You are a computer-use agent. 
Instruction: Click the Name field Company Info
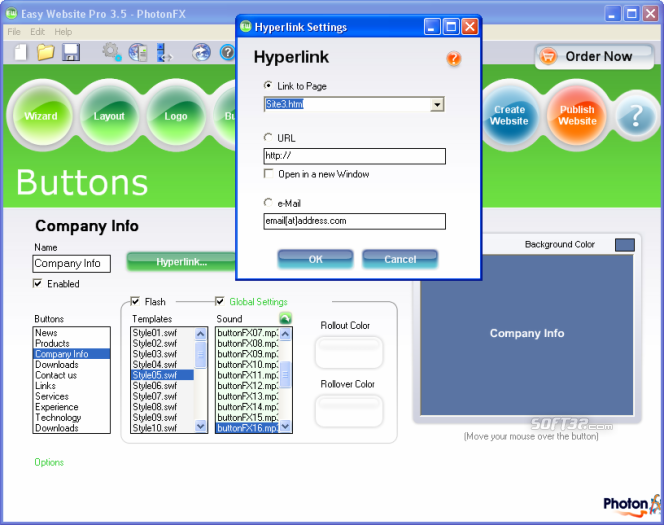(72, 263)
